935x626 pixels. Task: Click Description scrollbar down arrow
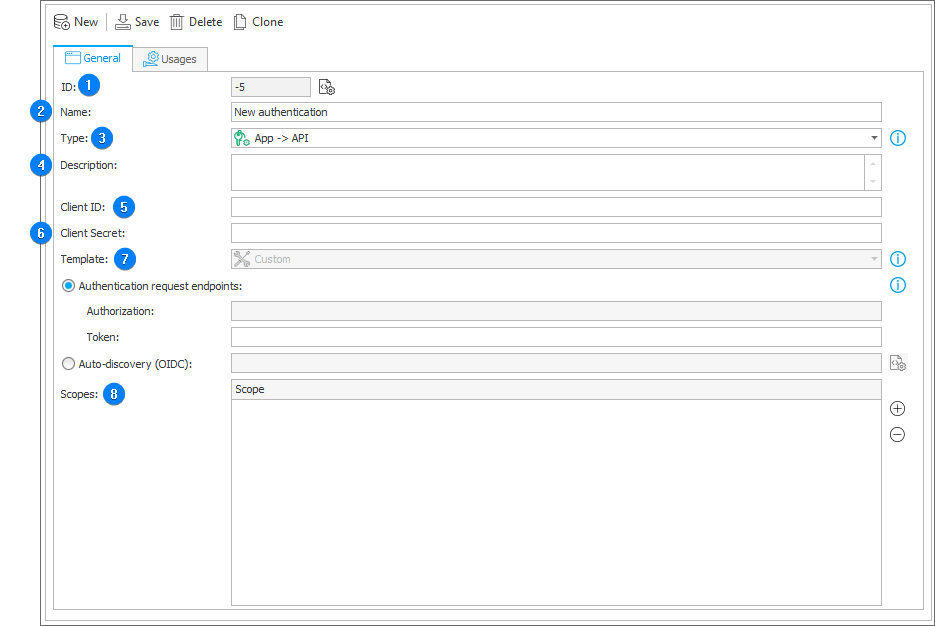click(x=873, y=181)
